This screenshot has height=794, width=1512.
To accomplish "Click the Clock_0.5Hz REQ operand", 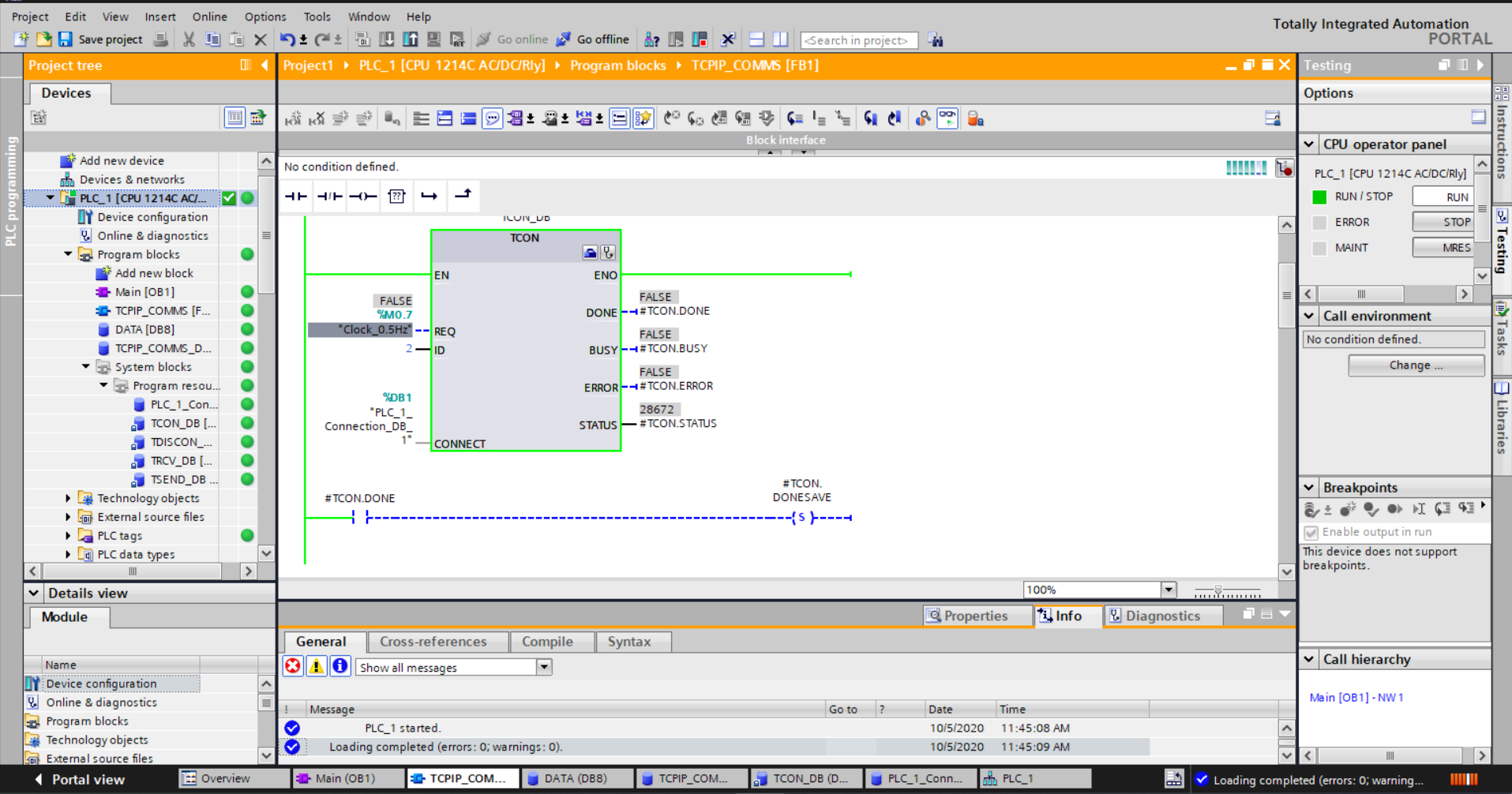I will [360, 330].
